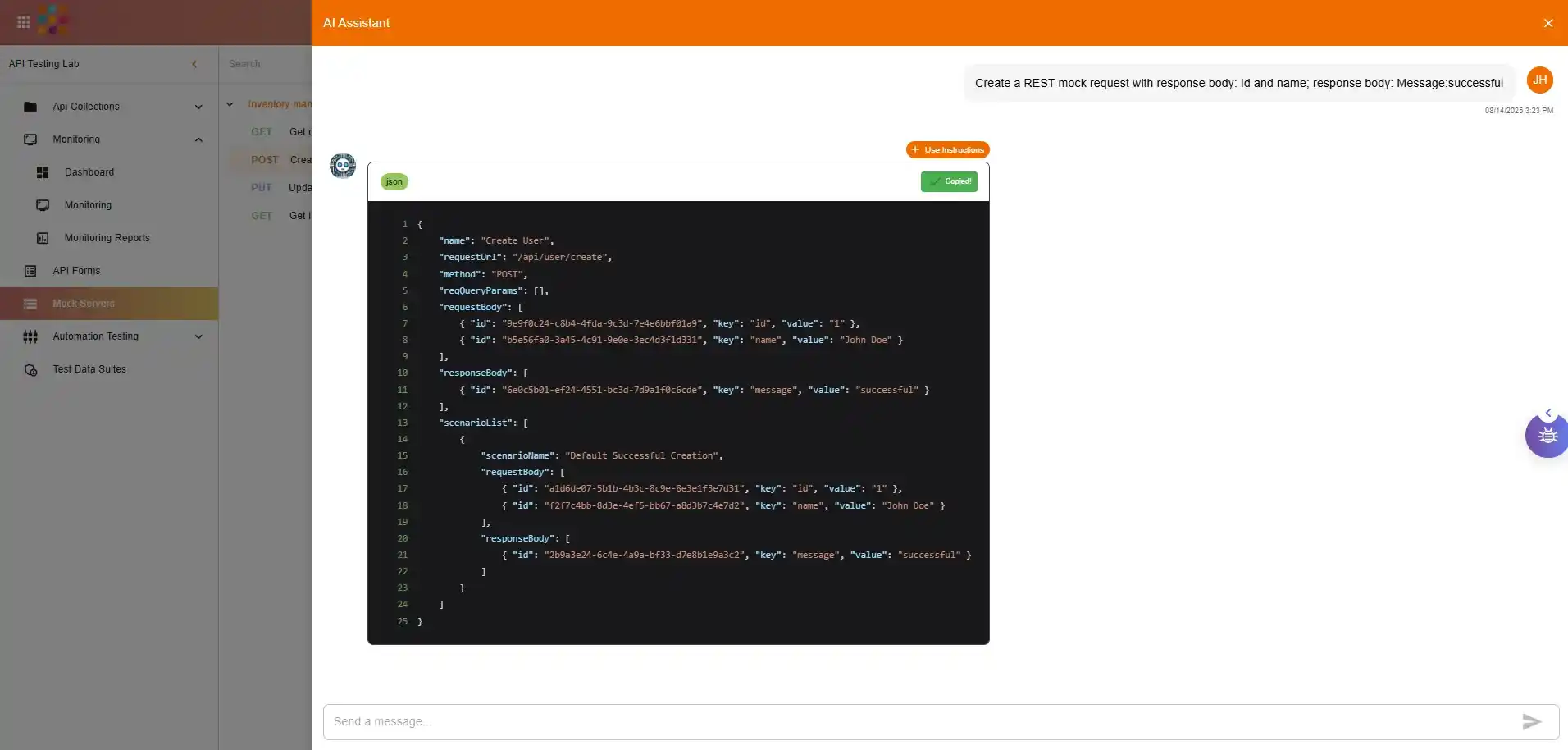The image size is (1568, 750).
Task: Click the Api Collections folder icon
Action: (x=30, y=107)
